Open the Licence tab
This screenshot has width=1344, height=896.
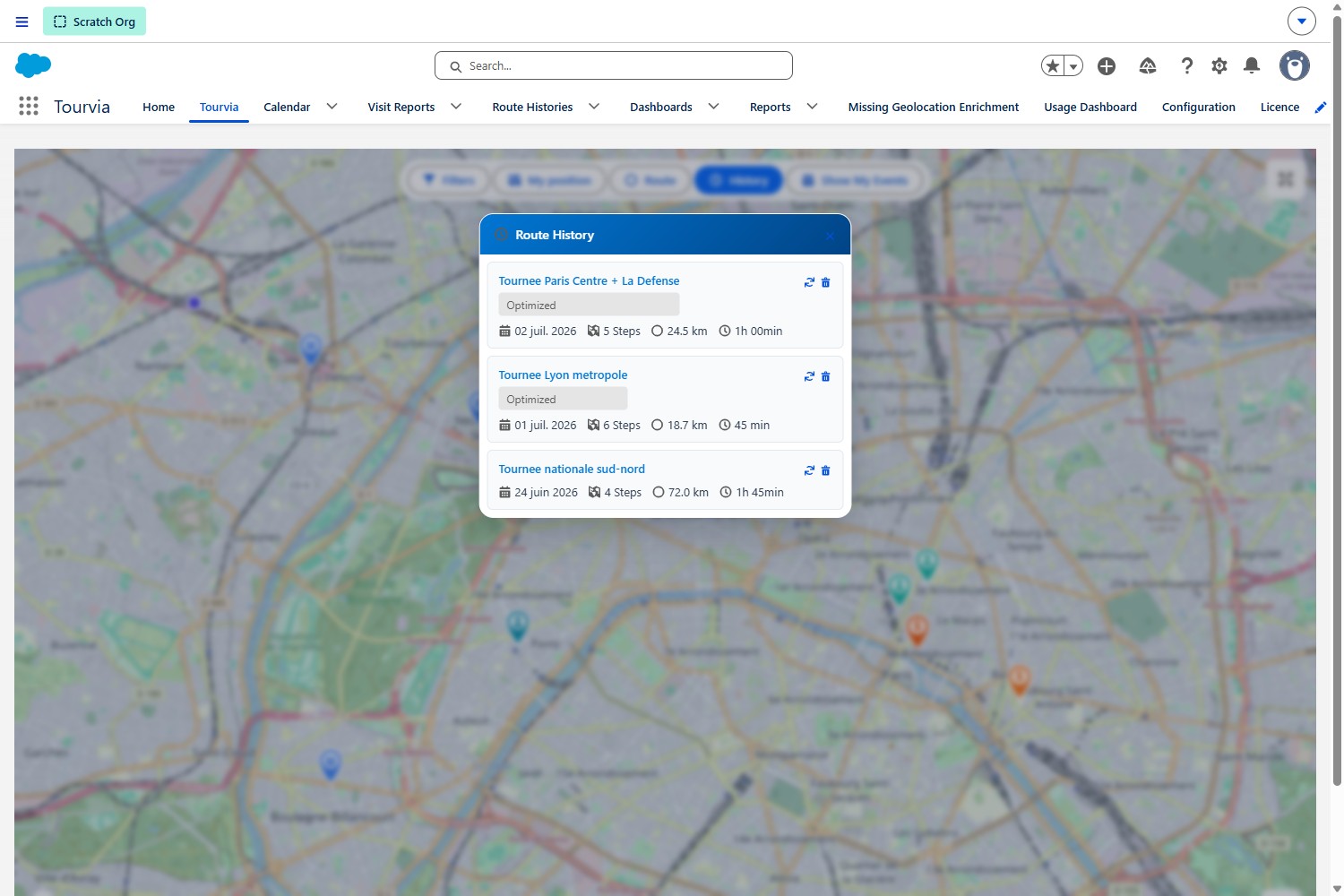pos(1279,107)
